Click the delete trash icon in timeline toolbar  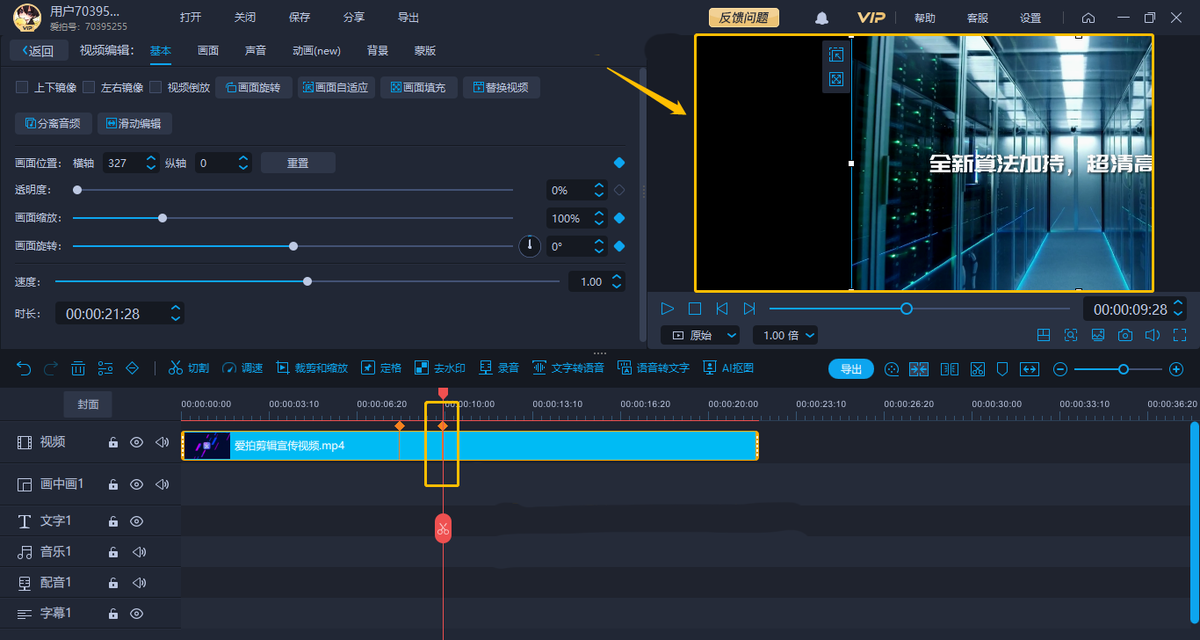point(78,368)
